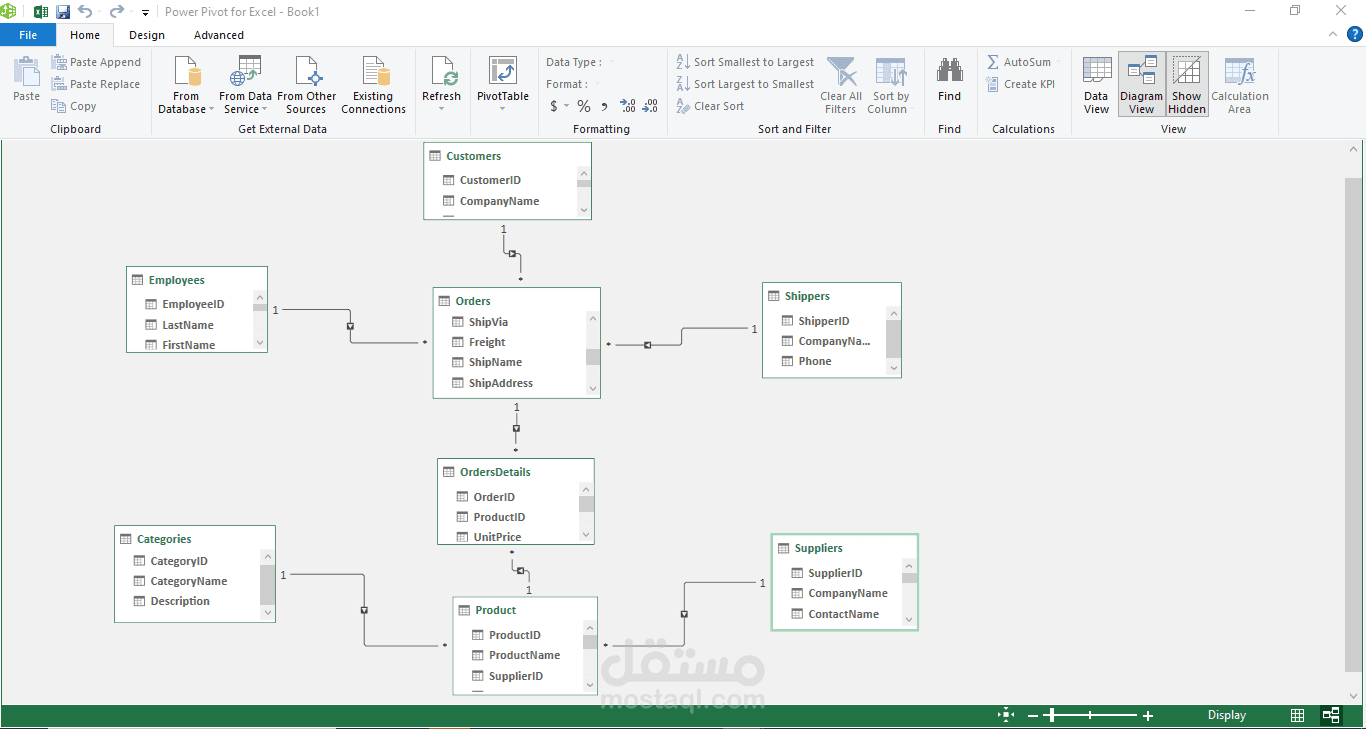
Task: Sort Smallest to Largest
Action: 745,62
